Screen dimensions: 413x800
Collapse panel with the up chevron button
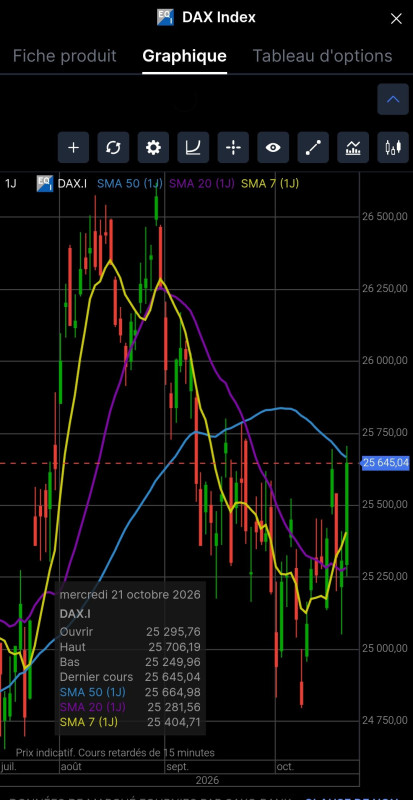point(393,99)
